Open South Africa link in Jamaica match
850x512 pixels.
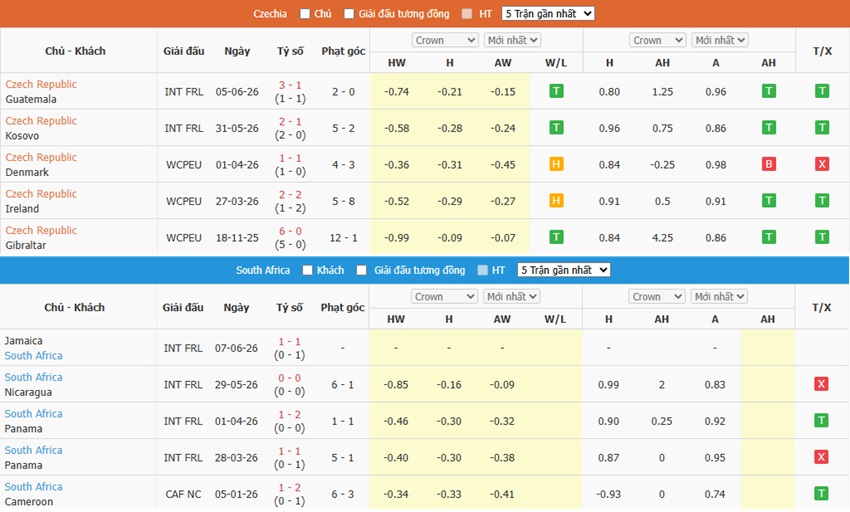point(34,355)
